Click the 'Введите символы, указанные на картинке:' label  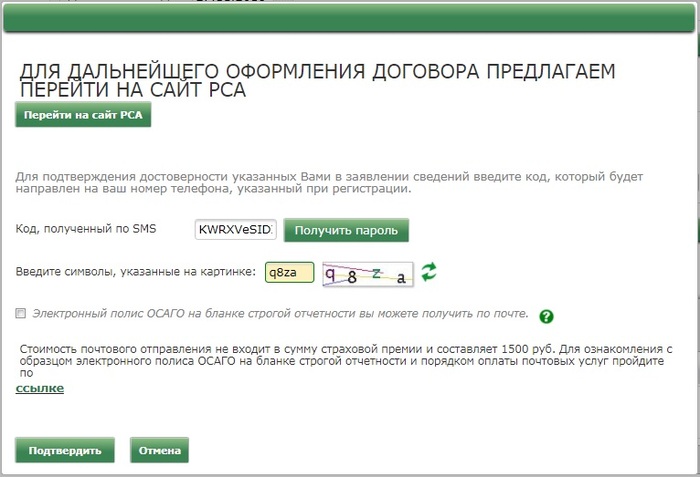click(x=136, y=272)
